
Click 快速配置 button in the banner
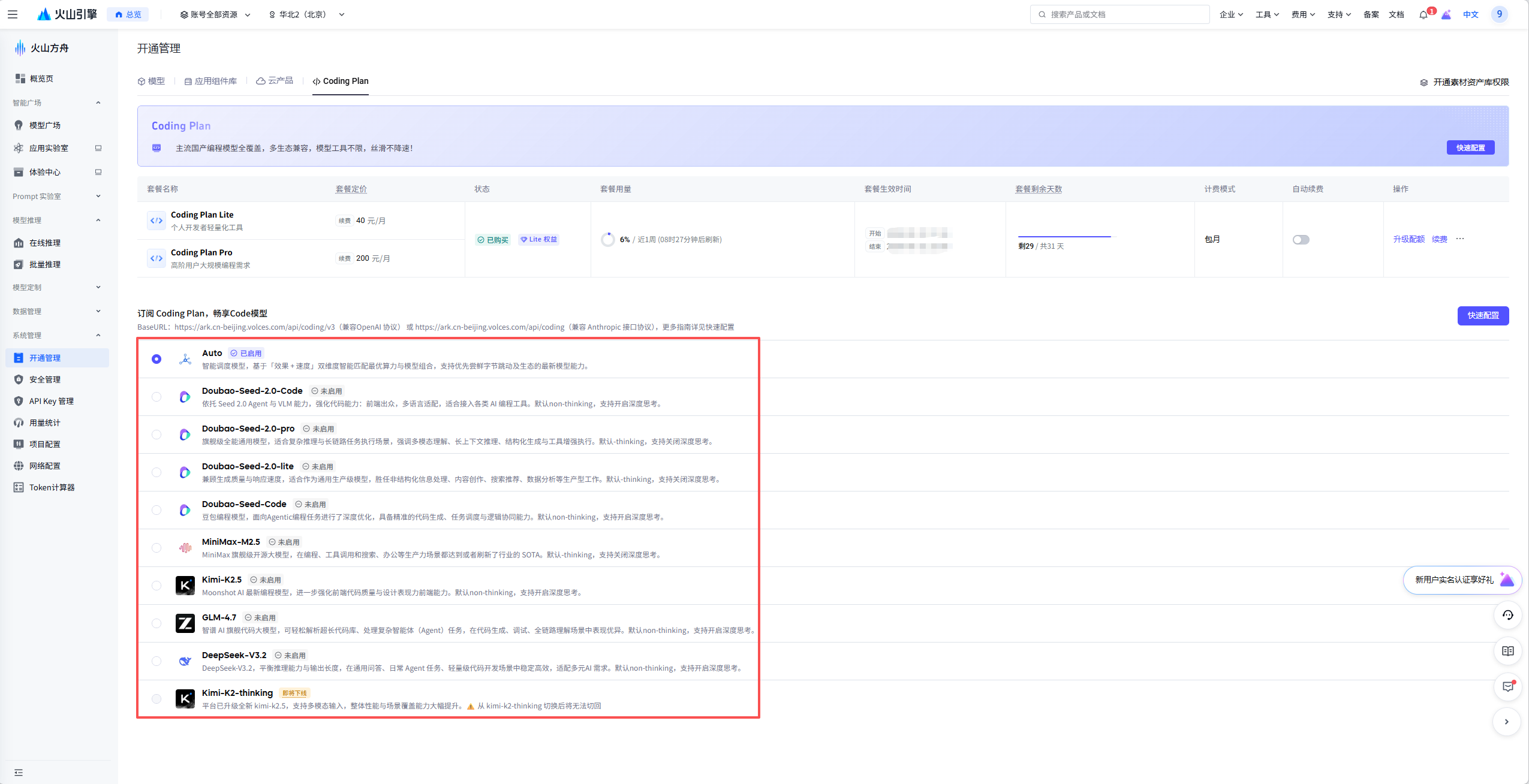click(1470, 148)
